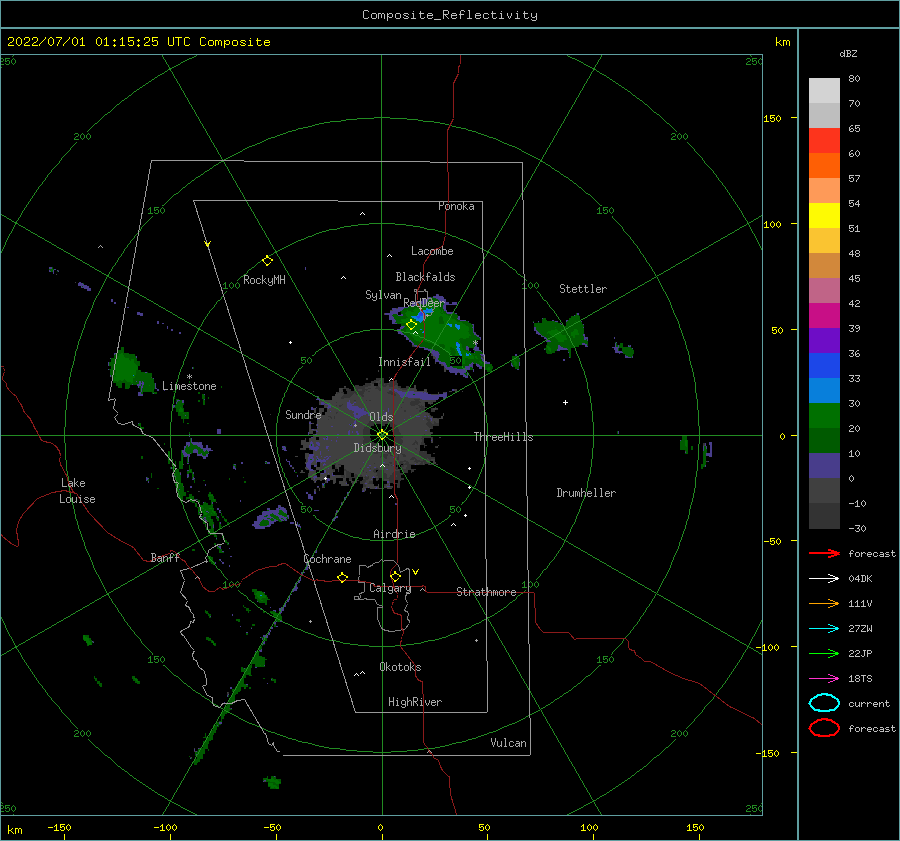The image size is (900, 841).
Task: Click the Airdrie city label
Action: 394,534
